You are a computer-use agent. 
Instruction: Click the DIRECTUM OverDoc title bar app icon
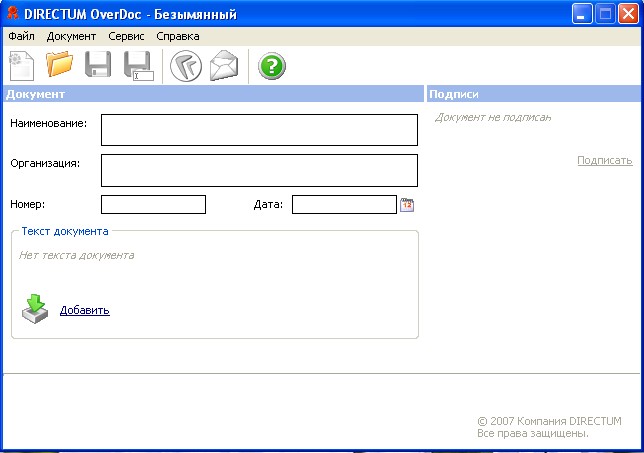tap(12, 14)
